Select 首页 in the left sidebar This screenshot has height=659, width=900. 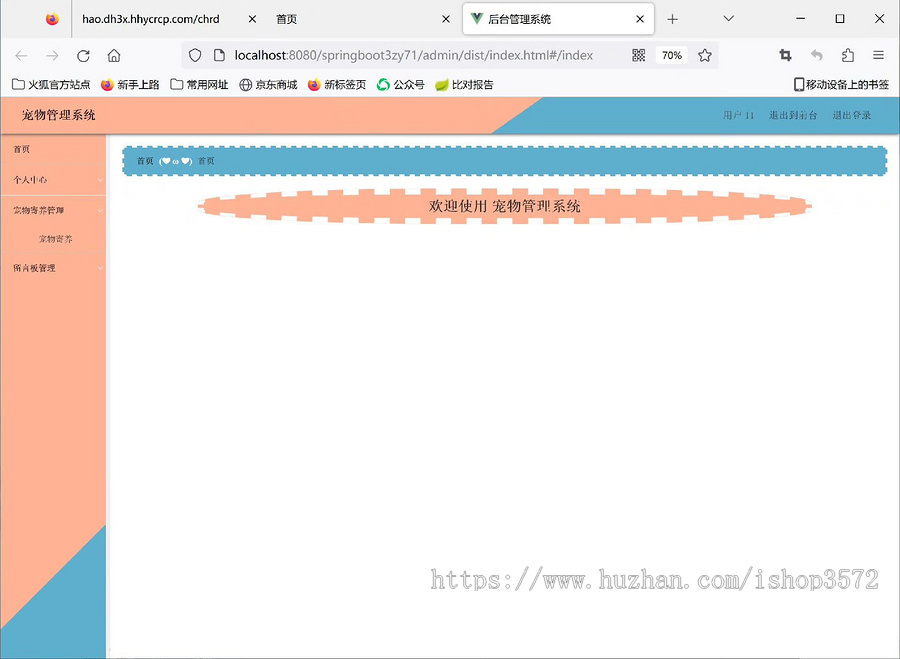[53, 149]
